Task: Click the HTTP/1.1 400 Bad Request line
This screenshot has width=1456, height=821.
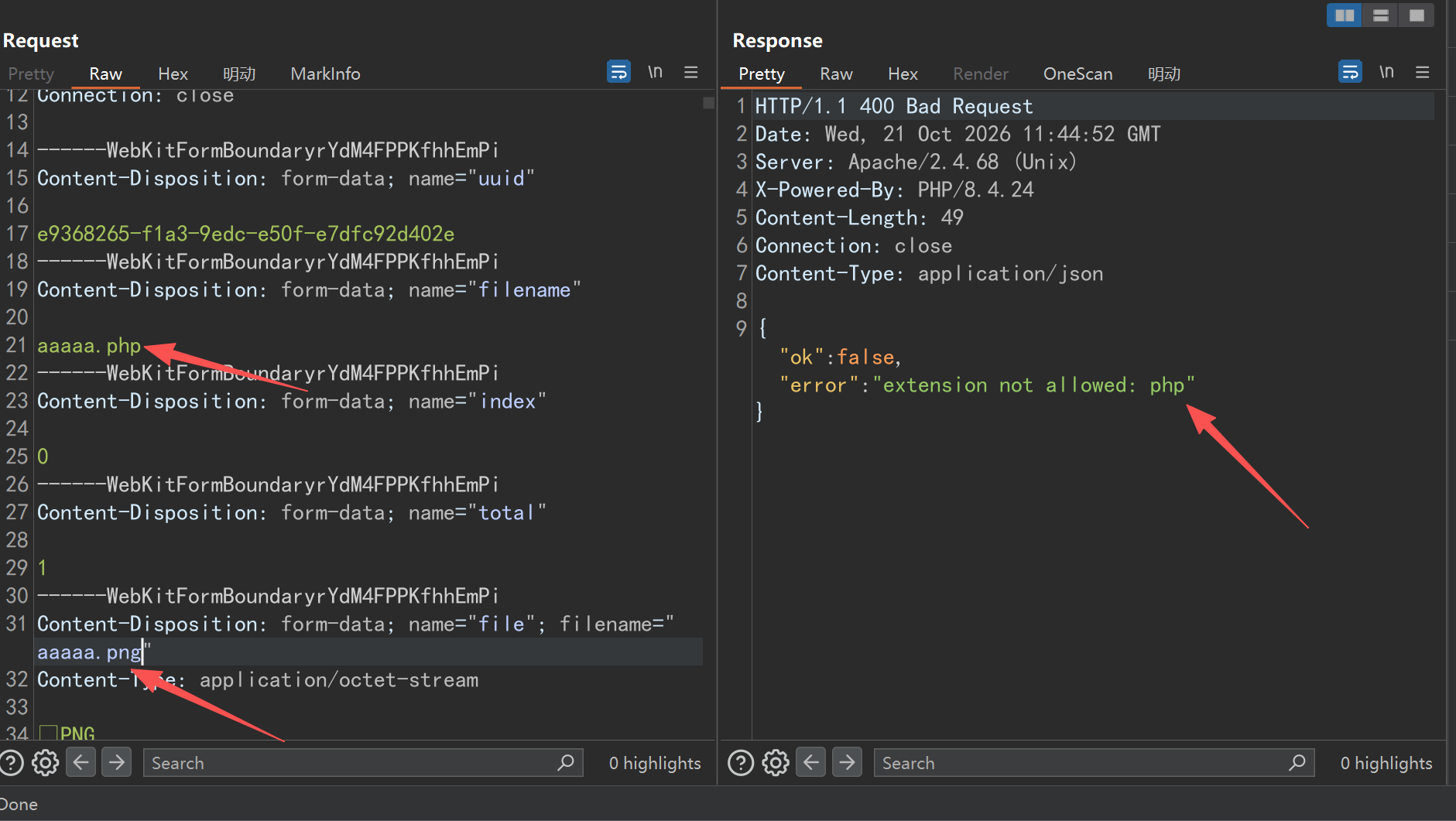Action: (894, 106)
